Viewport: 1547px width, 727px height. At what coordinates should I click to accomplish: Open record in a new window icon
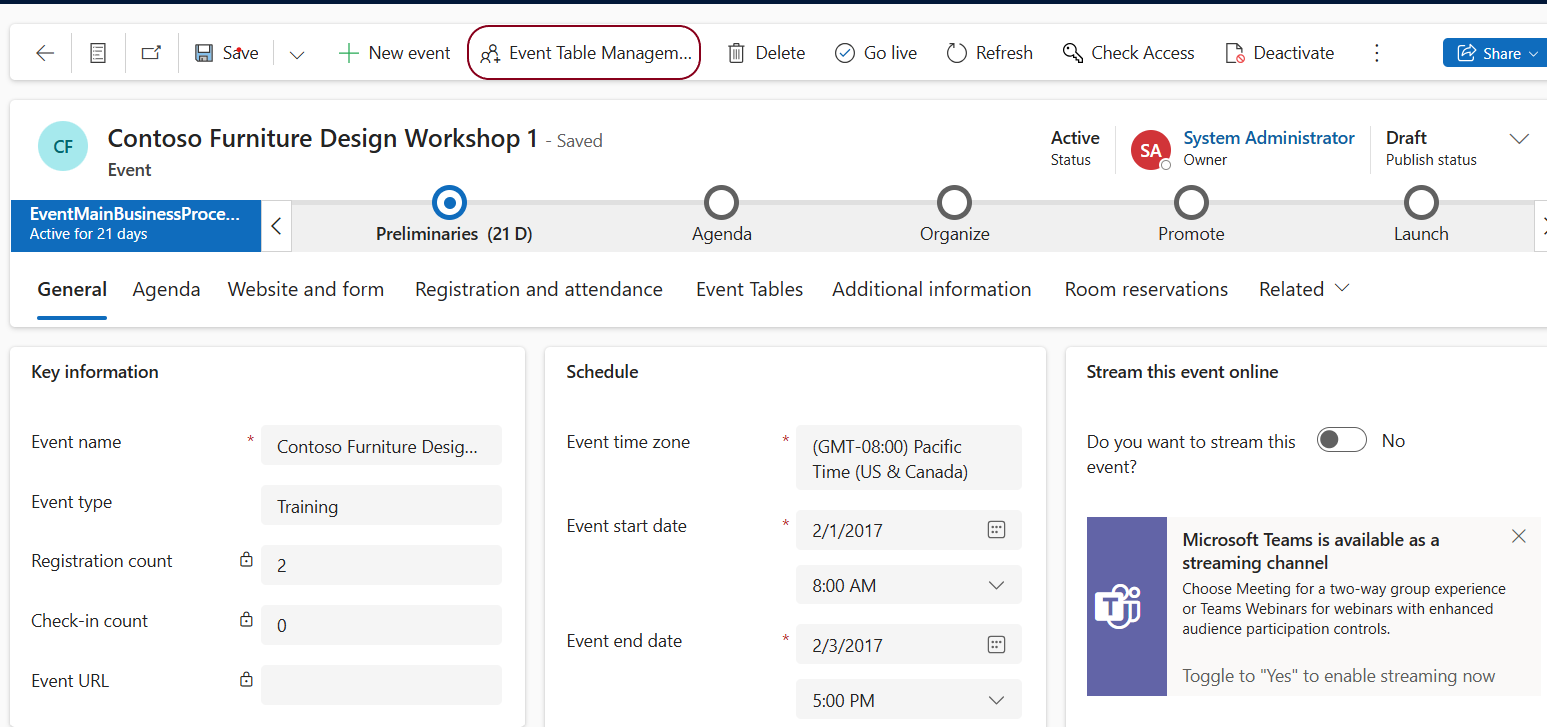(151, 53)
